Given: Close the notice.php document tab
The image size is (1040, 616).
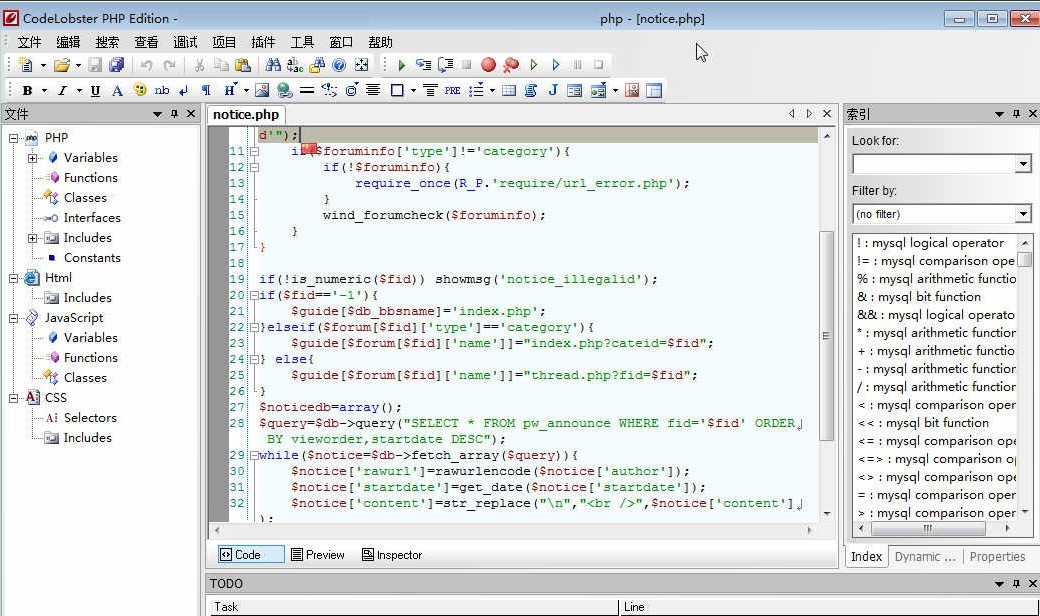Looking at the screenshot, I should 827,113.
